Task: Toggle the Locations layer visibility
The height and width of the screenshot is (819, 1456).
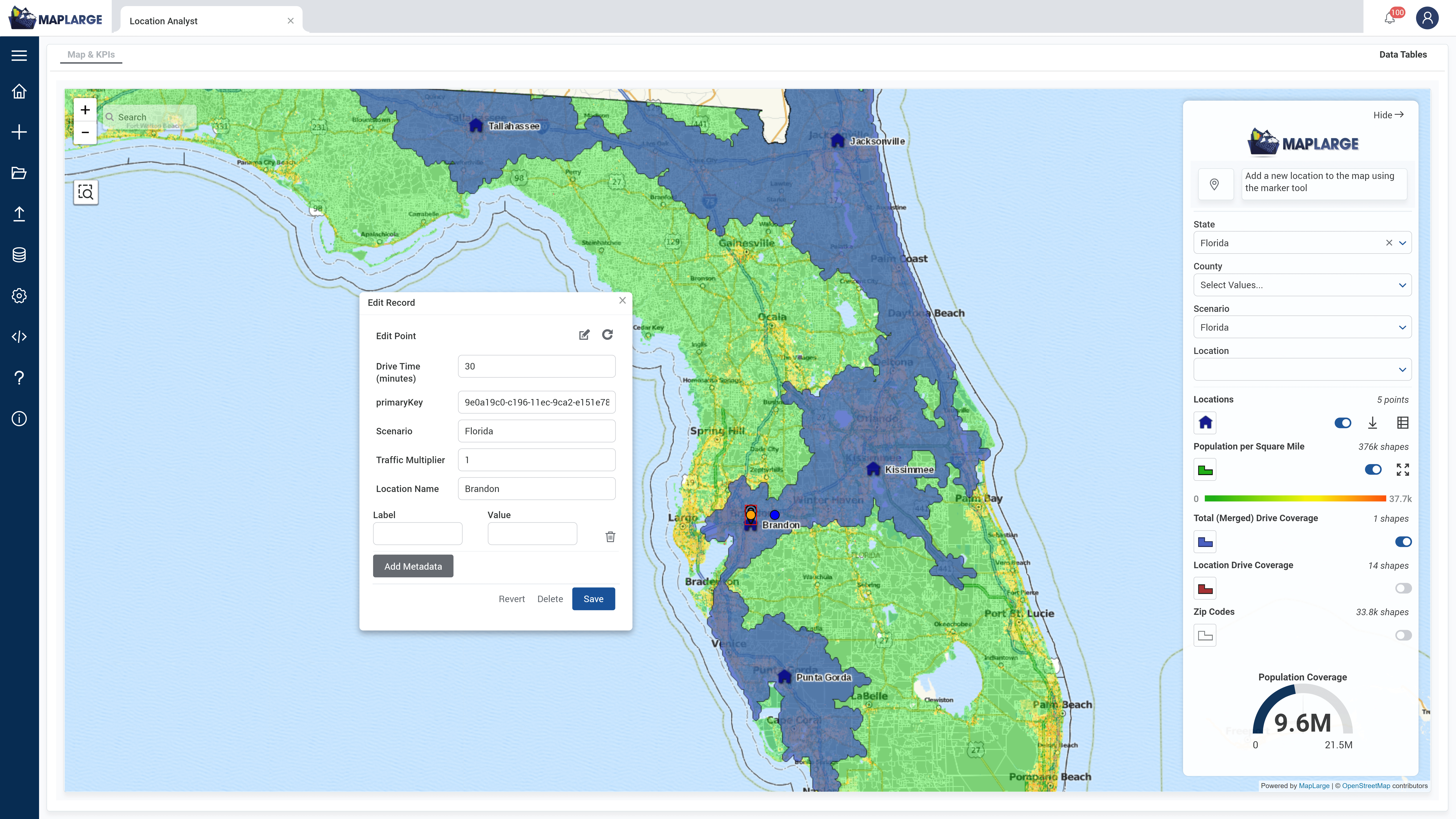Action: [1343, 423]
